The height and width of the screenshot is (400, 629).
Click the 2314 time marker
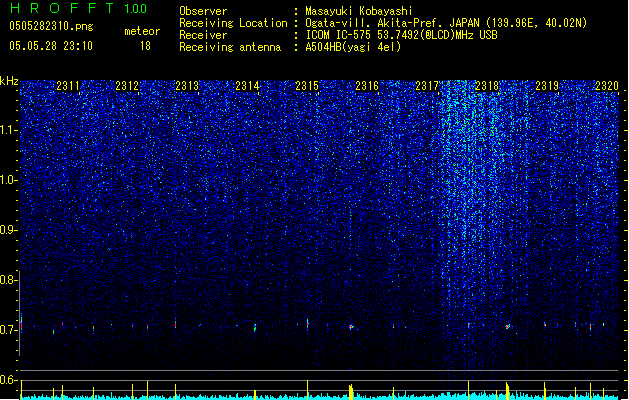(248, 85)
